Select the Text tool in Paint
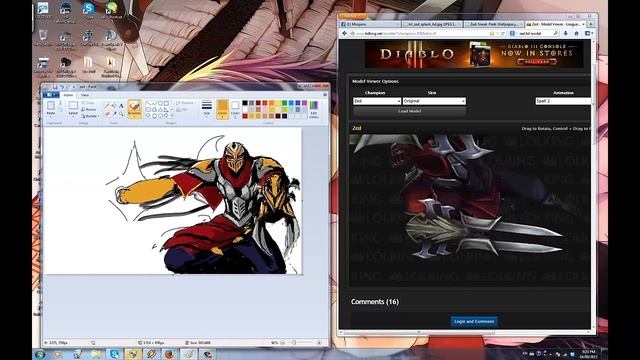The width and height of the screenshot is (640, 360). coord(121,106)
